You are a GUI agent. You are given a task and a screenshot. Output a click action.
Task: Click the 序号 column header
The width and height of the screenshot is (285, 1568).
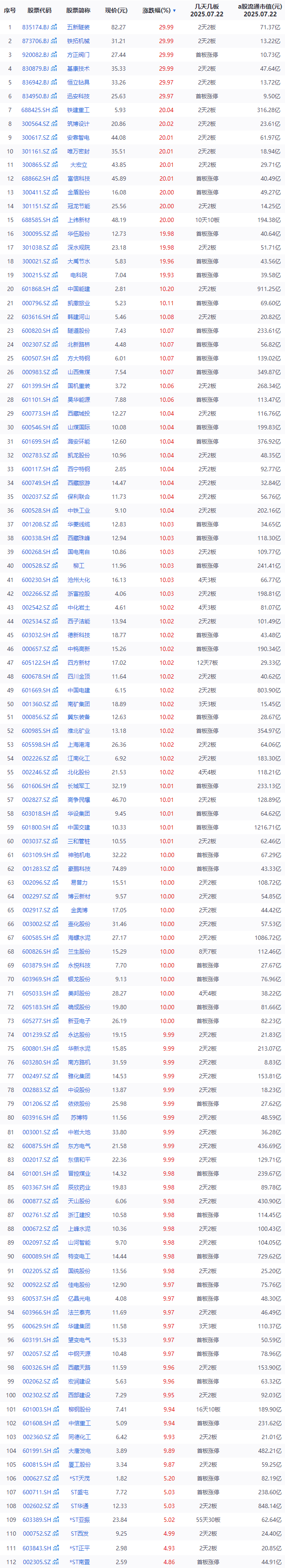click(x=10, y=10)
